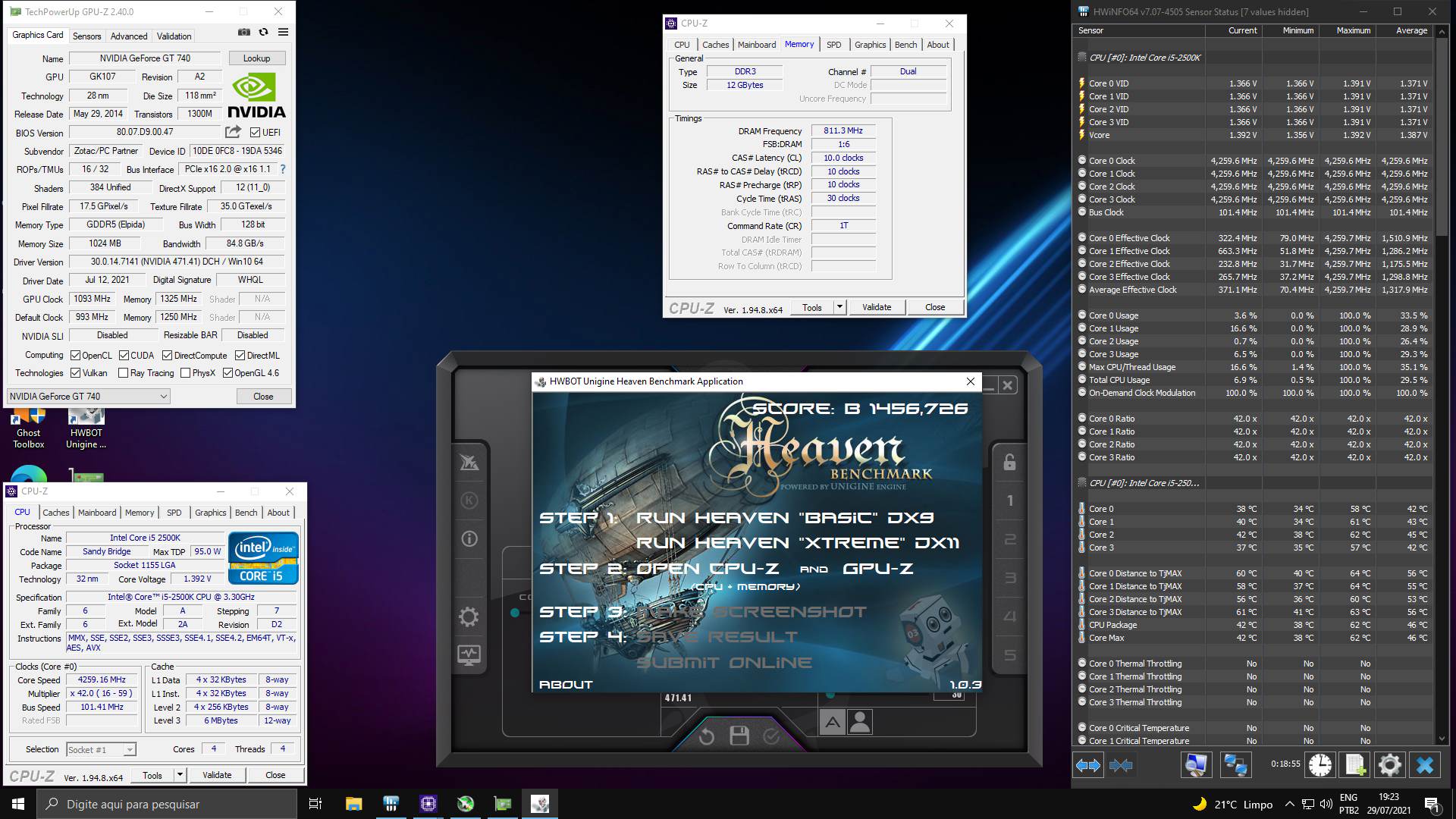
Task: Click the Validate button in CPU-Z Memory window
Action: pos(877,307)
